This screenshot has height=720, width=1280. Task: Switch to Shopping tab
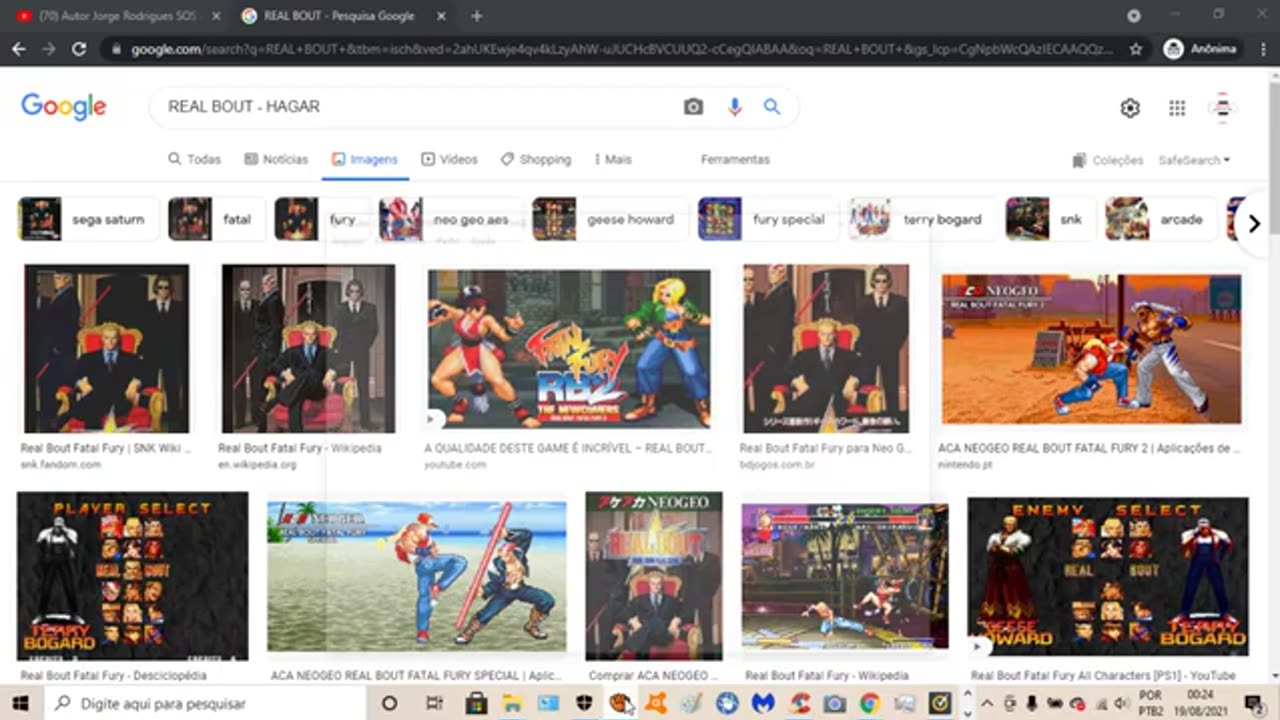[x=536, y=159]
